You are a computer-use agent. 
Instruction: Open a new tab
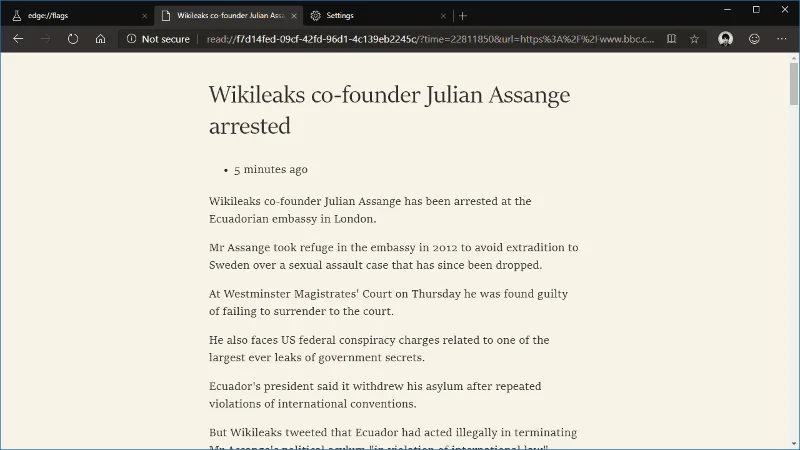point(463,15)
